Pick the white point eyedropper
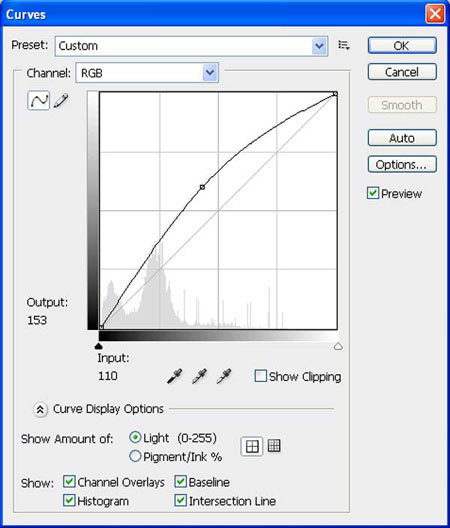 (224, 376)
